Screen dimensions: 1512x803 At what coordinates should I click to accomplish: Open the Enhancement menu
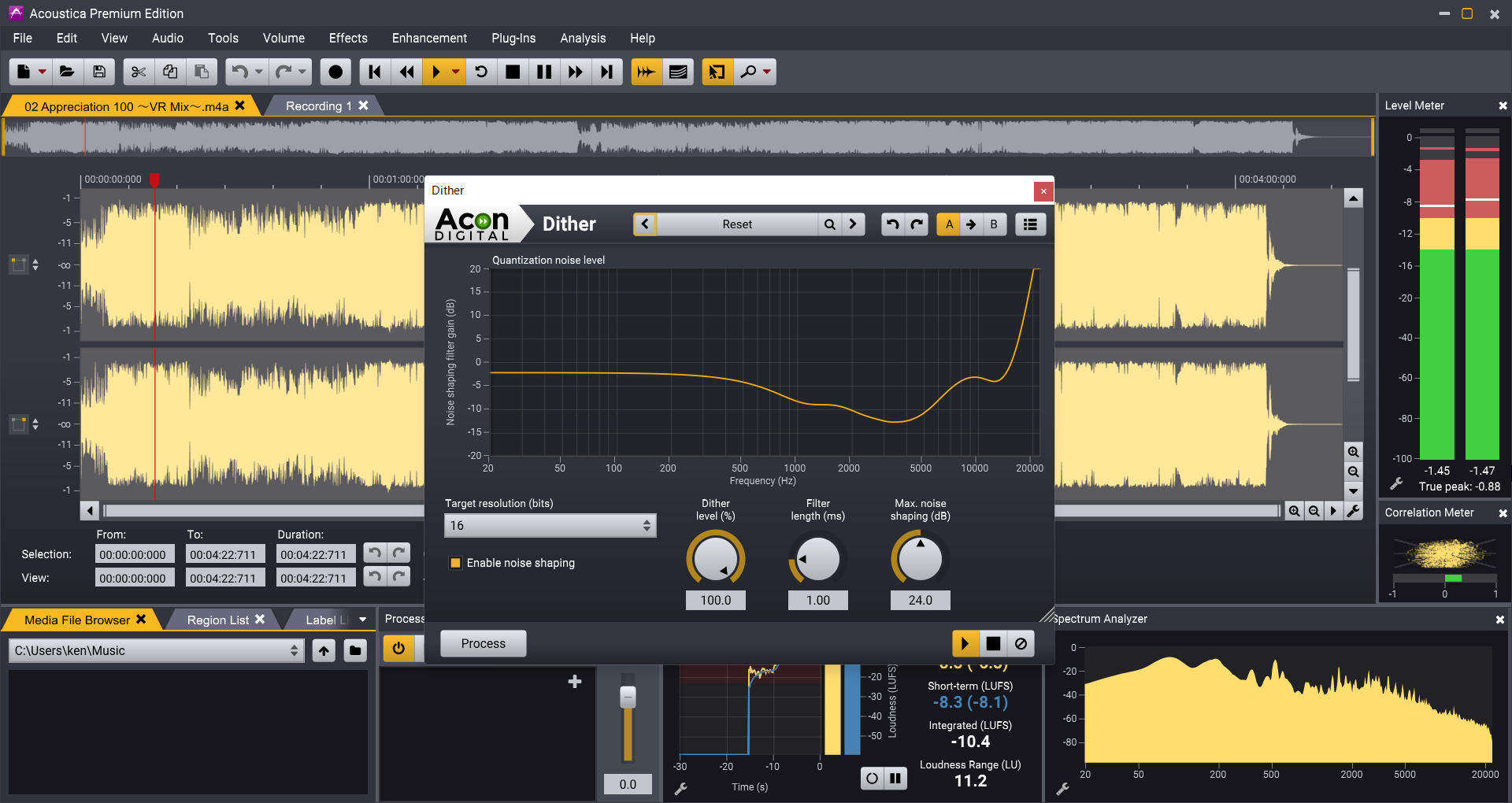(x=429, y=38)
